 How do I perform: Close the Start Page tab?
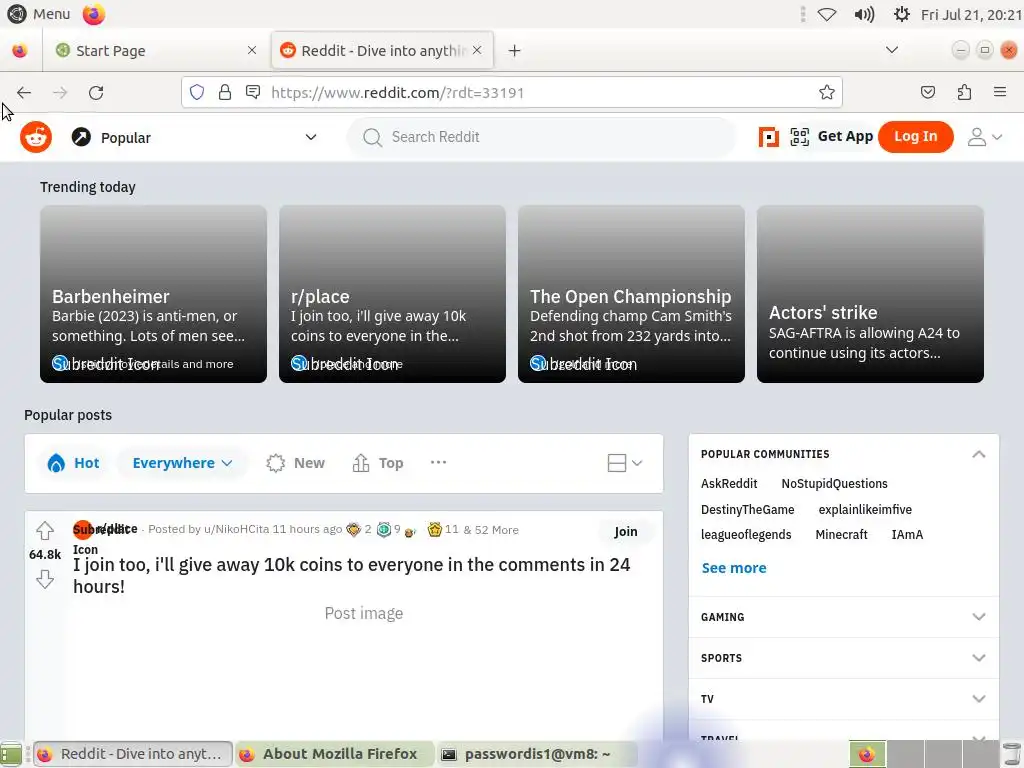[251, 50]
